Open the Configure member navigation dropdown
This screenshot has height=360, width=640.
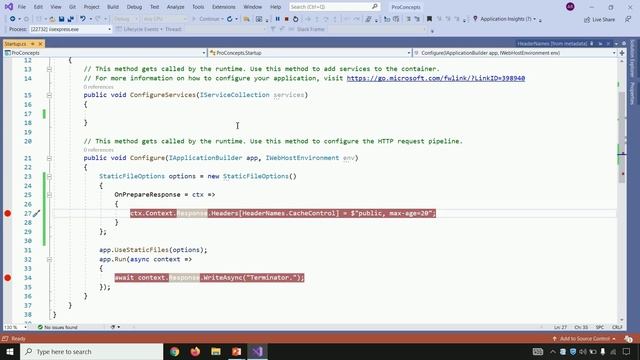515,53
